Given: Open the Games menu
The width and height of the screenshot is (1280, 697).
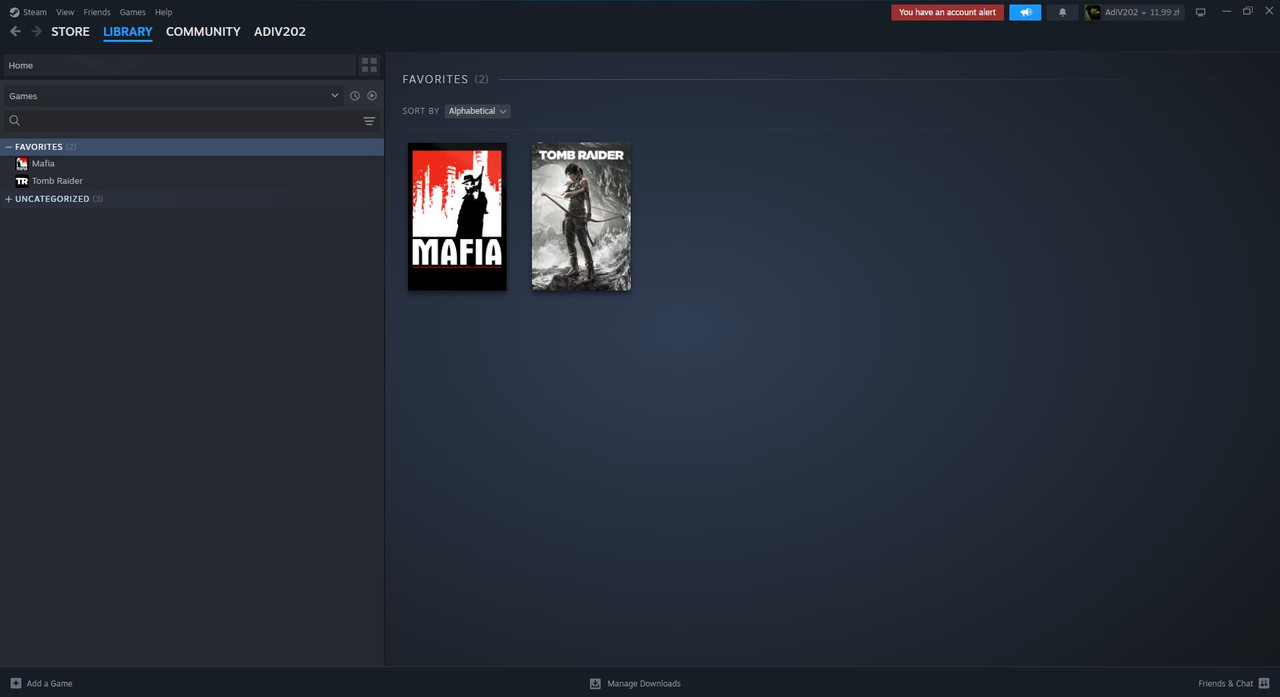Looking at the screenshot, I should pos(133,12).
